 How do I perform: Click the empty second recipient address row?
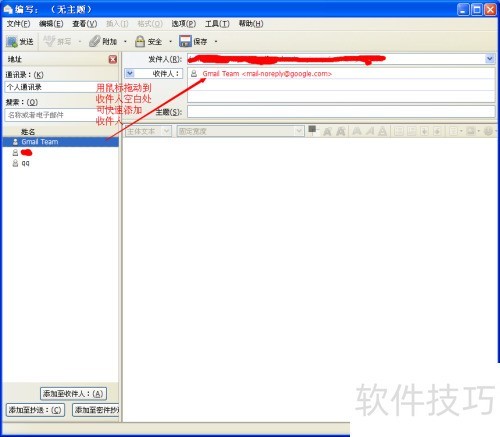(x=341, y=85)
